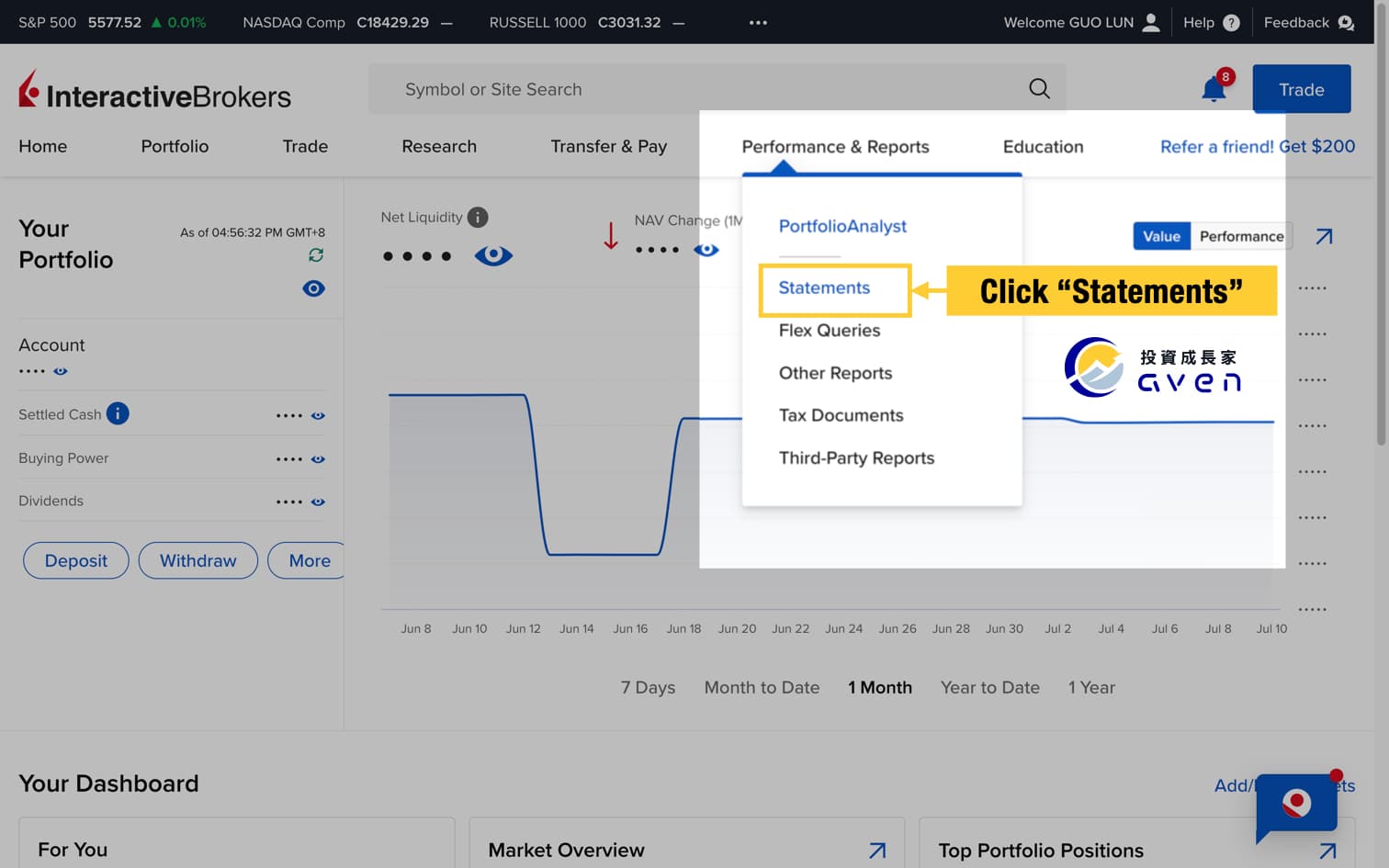
Task: Open the Trade nav menu
Action: (305, 146)
